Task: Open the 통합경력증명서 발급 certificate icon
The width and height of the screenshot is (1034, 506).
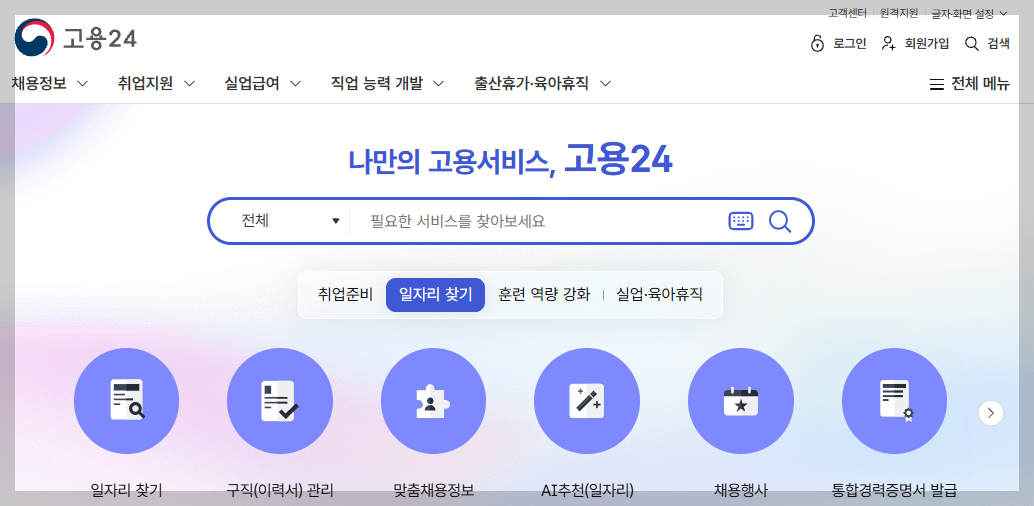Action: 894,400
